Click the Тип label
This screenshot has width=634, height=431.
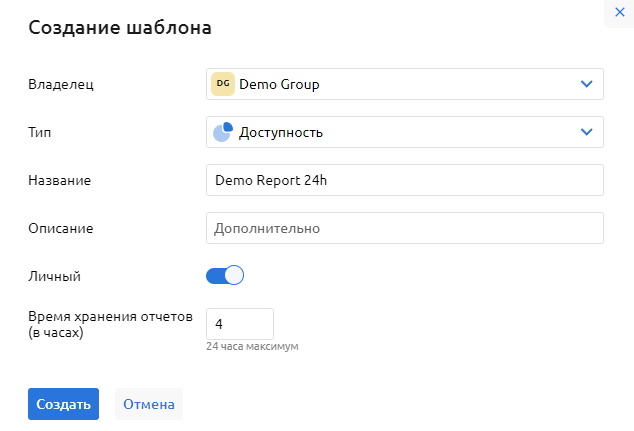point(40,132)
